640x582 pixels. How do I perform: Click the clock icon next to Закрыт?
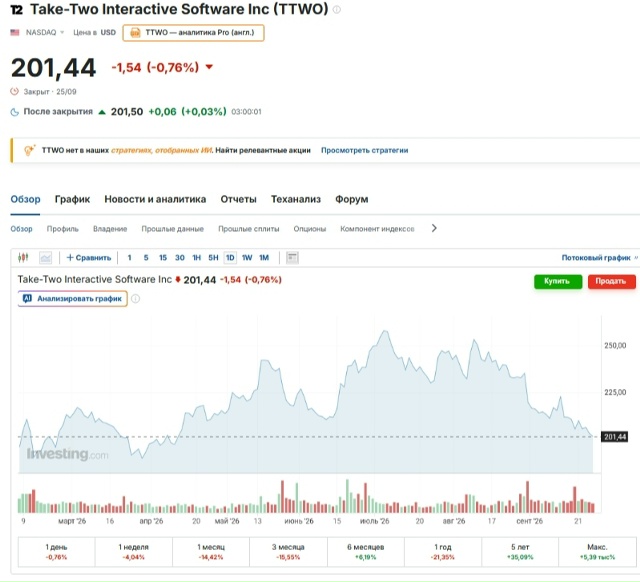(x=15, y=91)
